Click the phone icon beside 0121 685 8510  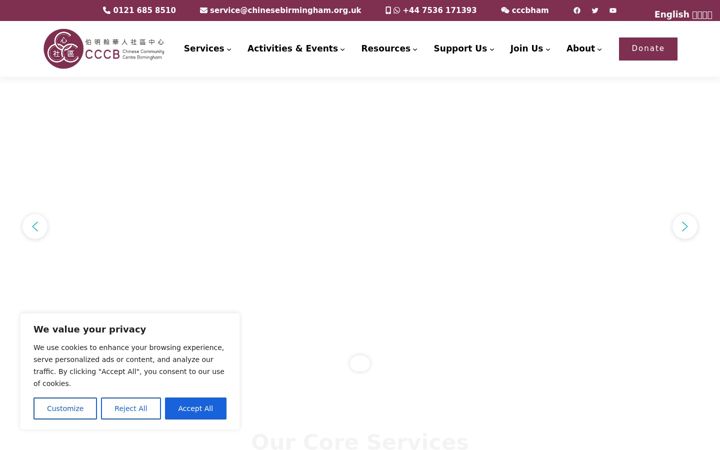(107, 10)
